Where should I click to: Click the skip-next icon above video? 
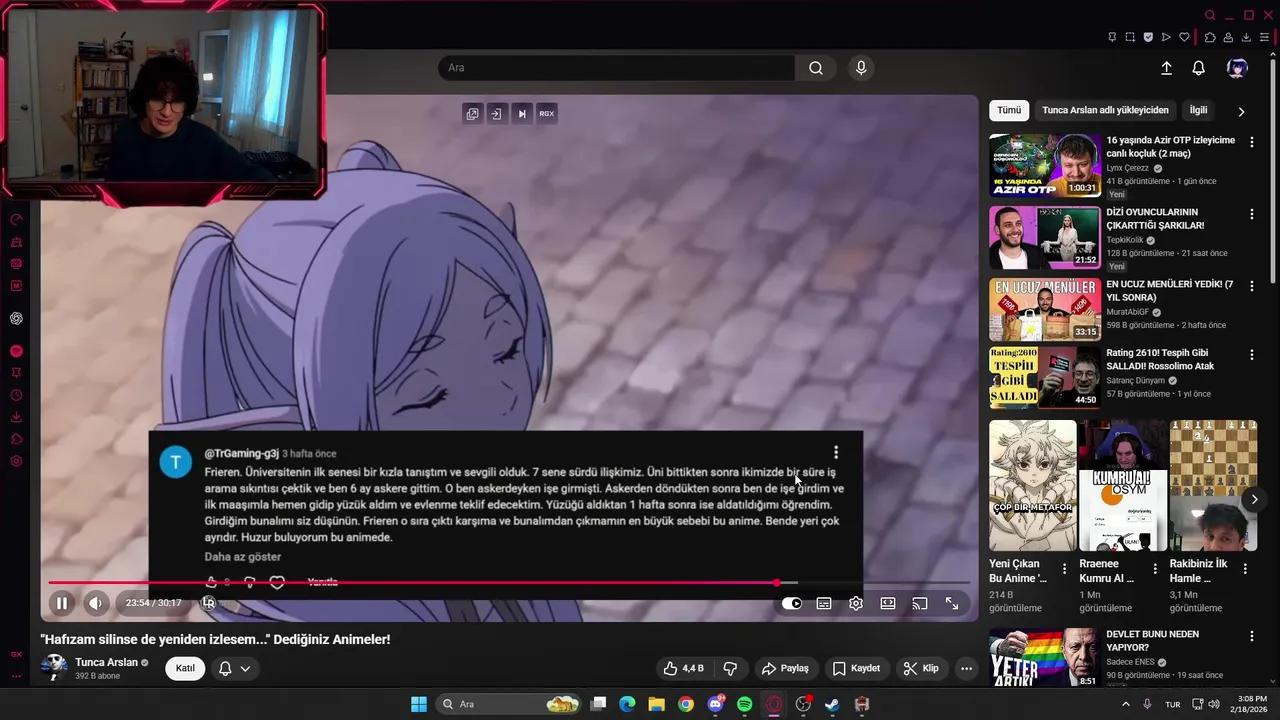pyautogui.click(x=521, y=114)
